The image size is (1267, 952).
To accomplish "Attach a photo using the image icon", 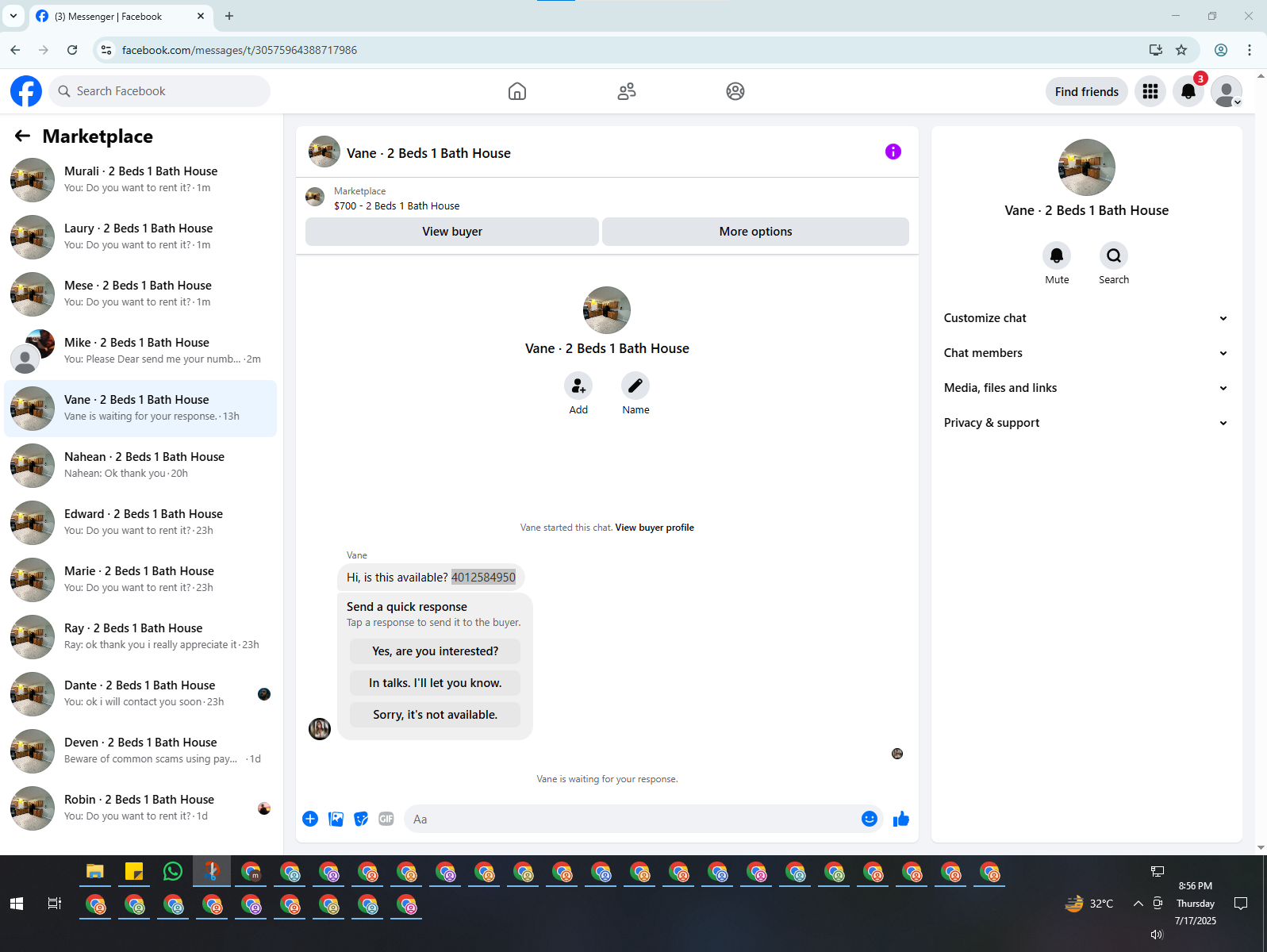I will point(336,819).
